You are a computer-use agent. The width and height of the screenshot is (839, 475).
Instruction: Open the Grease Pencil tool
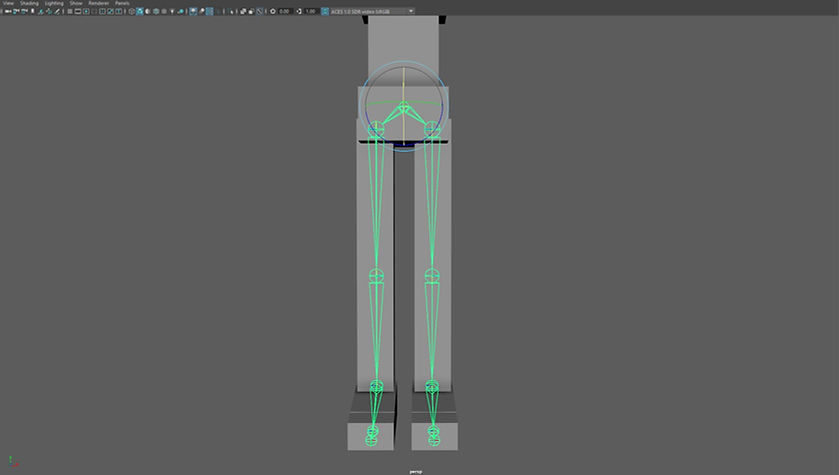point(57,11)
